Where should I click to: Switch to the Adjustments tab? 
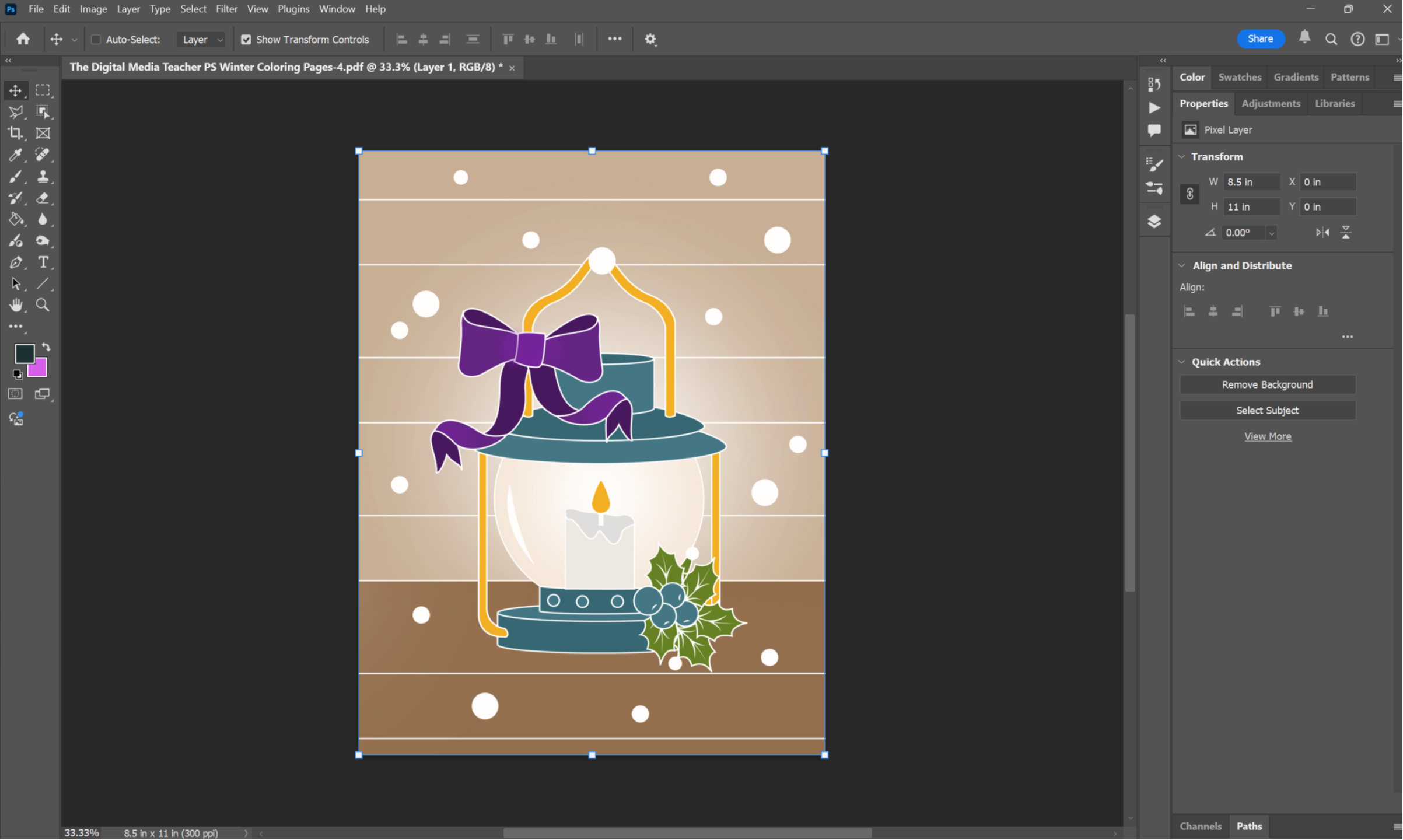(x=1271, y=103)
